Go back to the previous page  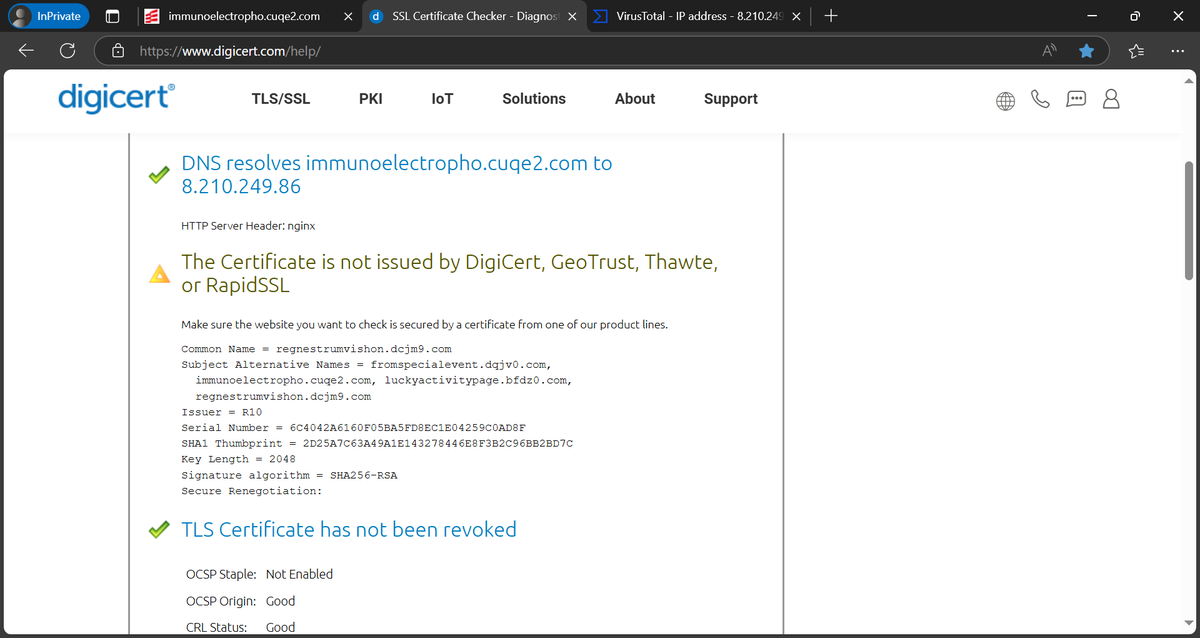click(x=26, y=50)
